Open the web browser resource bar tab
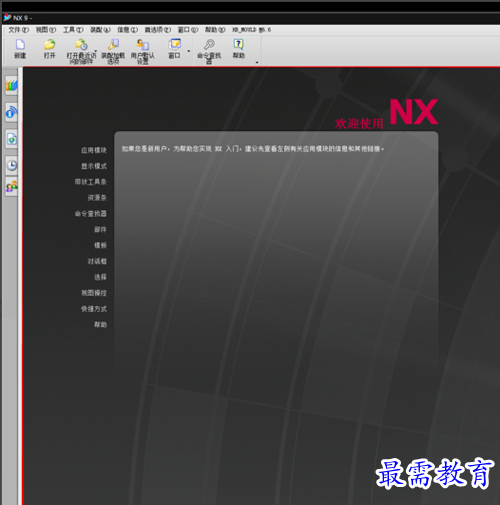The width and height of the screenshot is (500, 505). tap(11, 139)
